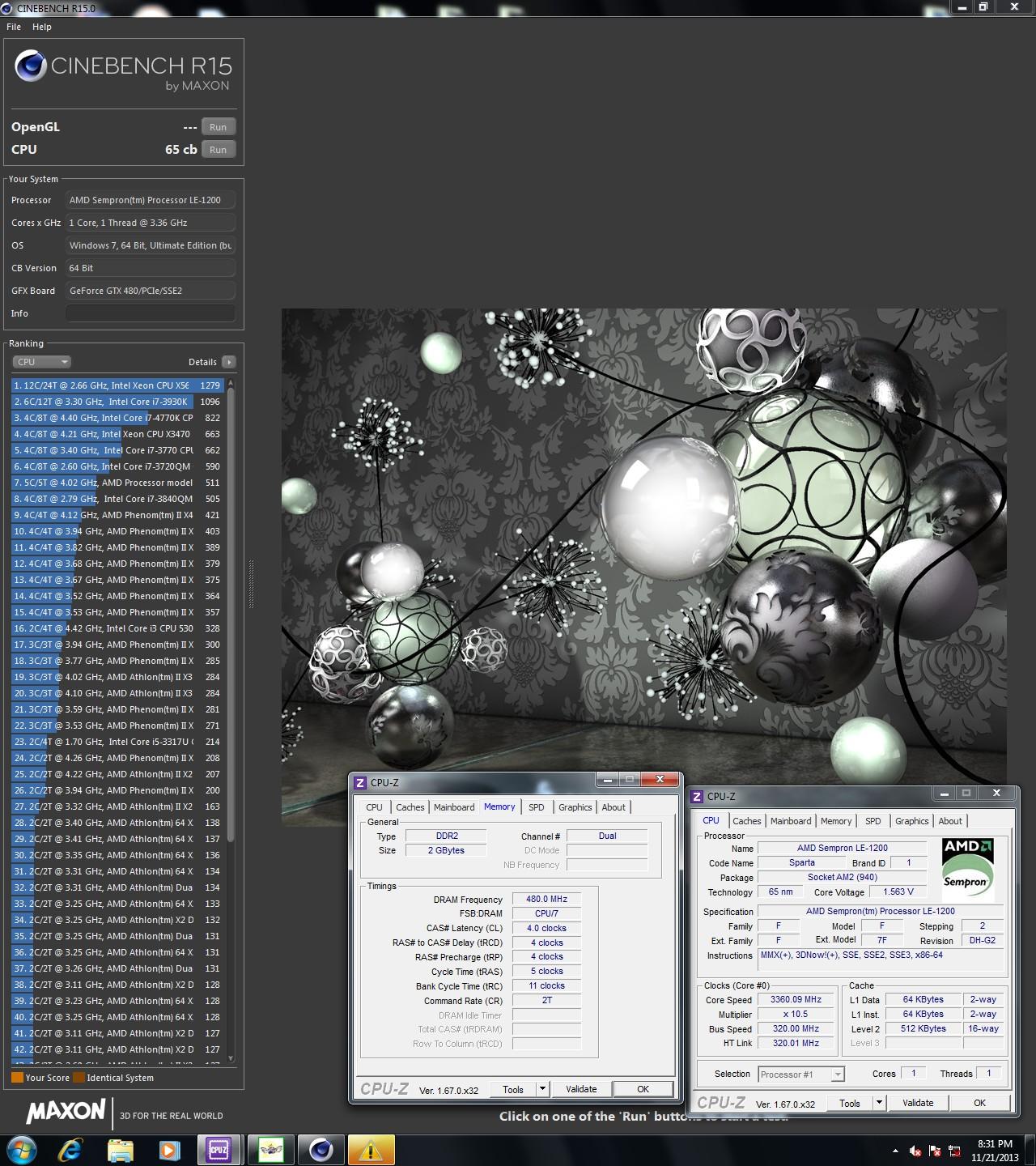Run the CPU benchmark
1036x1166 pixels.
click(x=219, y=150)
